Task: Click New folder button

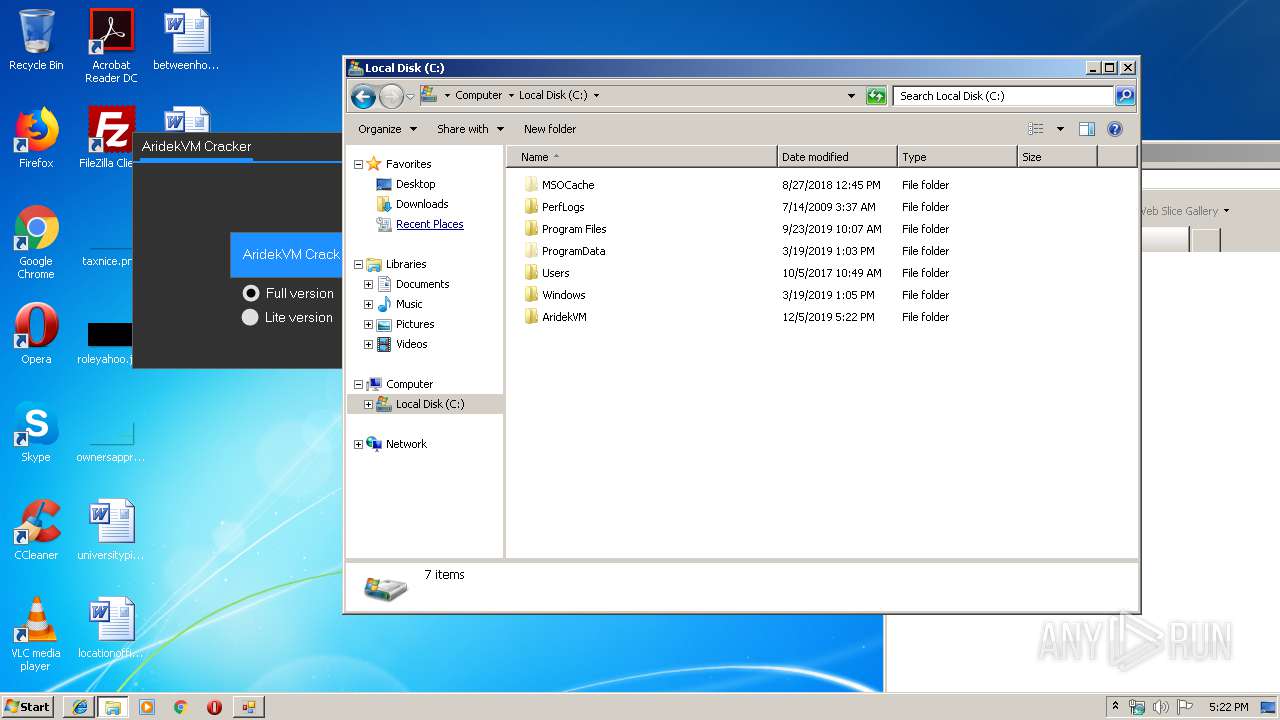Action: tap(550, 129)
